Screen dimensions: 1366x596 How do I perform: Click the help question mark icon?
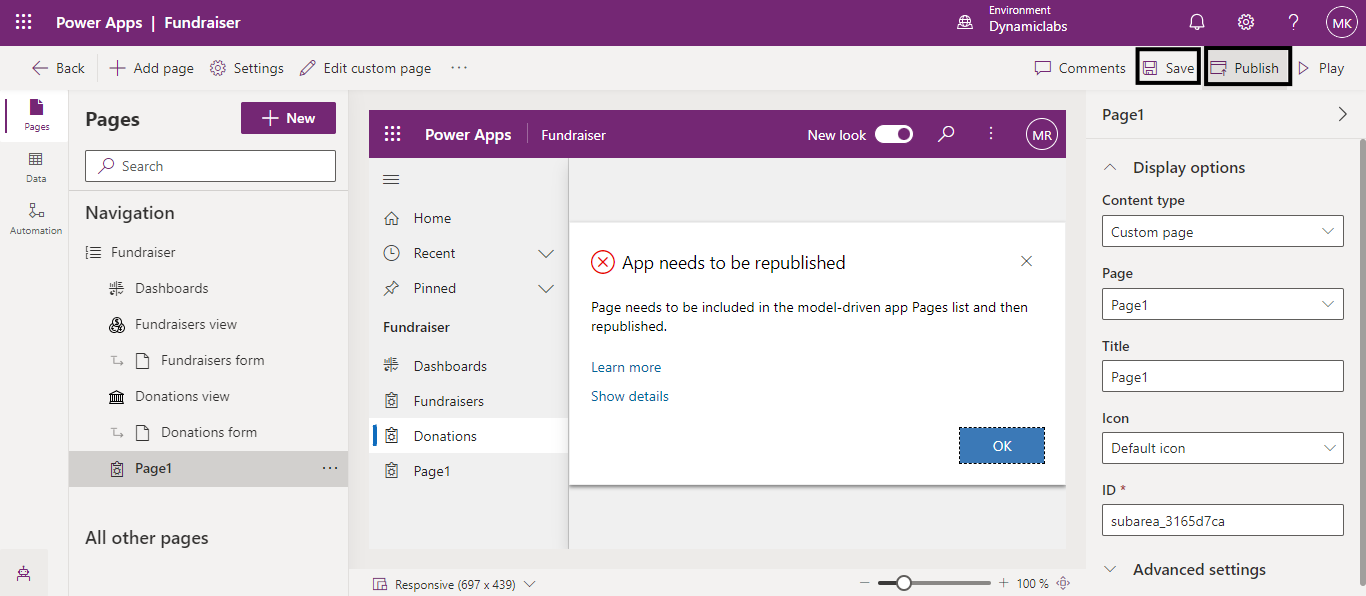(x=1293, y=22)
